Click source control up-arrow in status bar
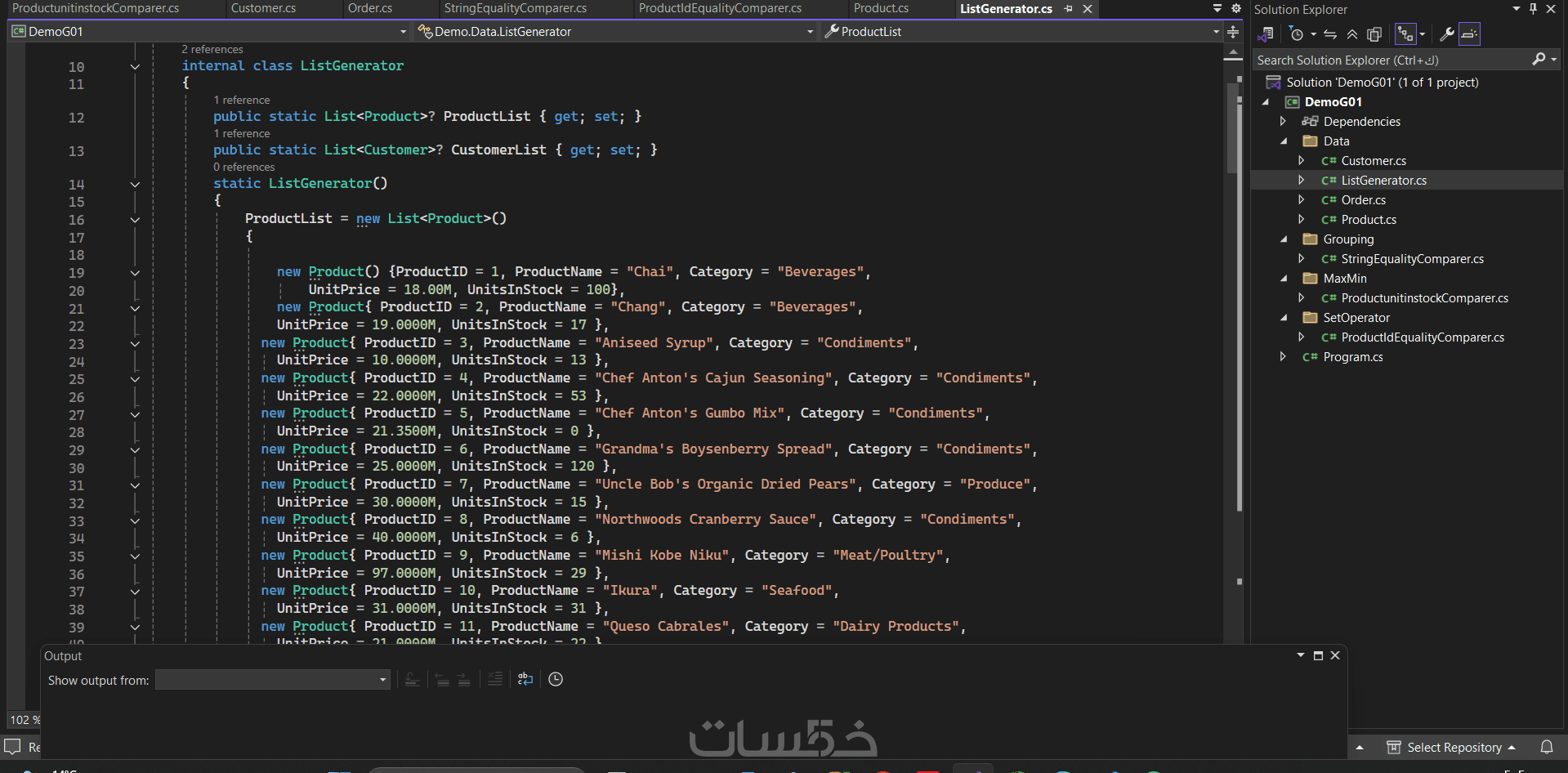Image resolution: width=1568 pixels, height=773 pixels. 1360,748
